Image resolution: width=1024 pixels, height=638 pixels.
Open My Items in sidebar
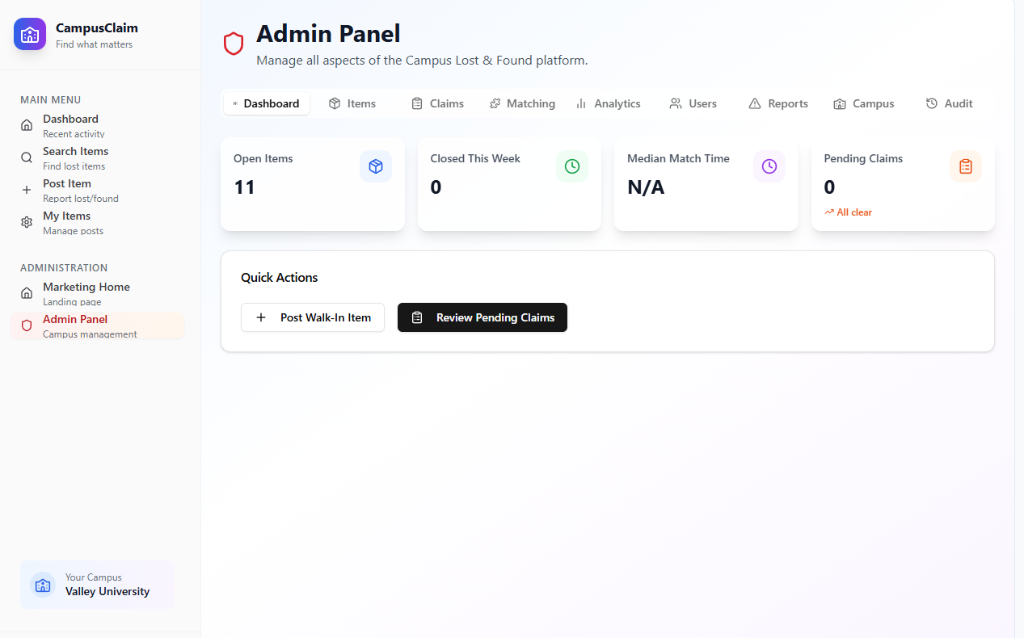tap(97, 223)
